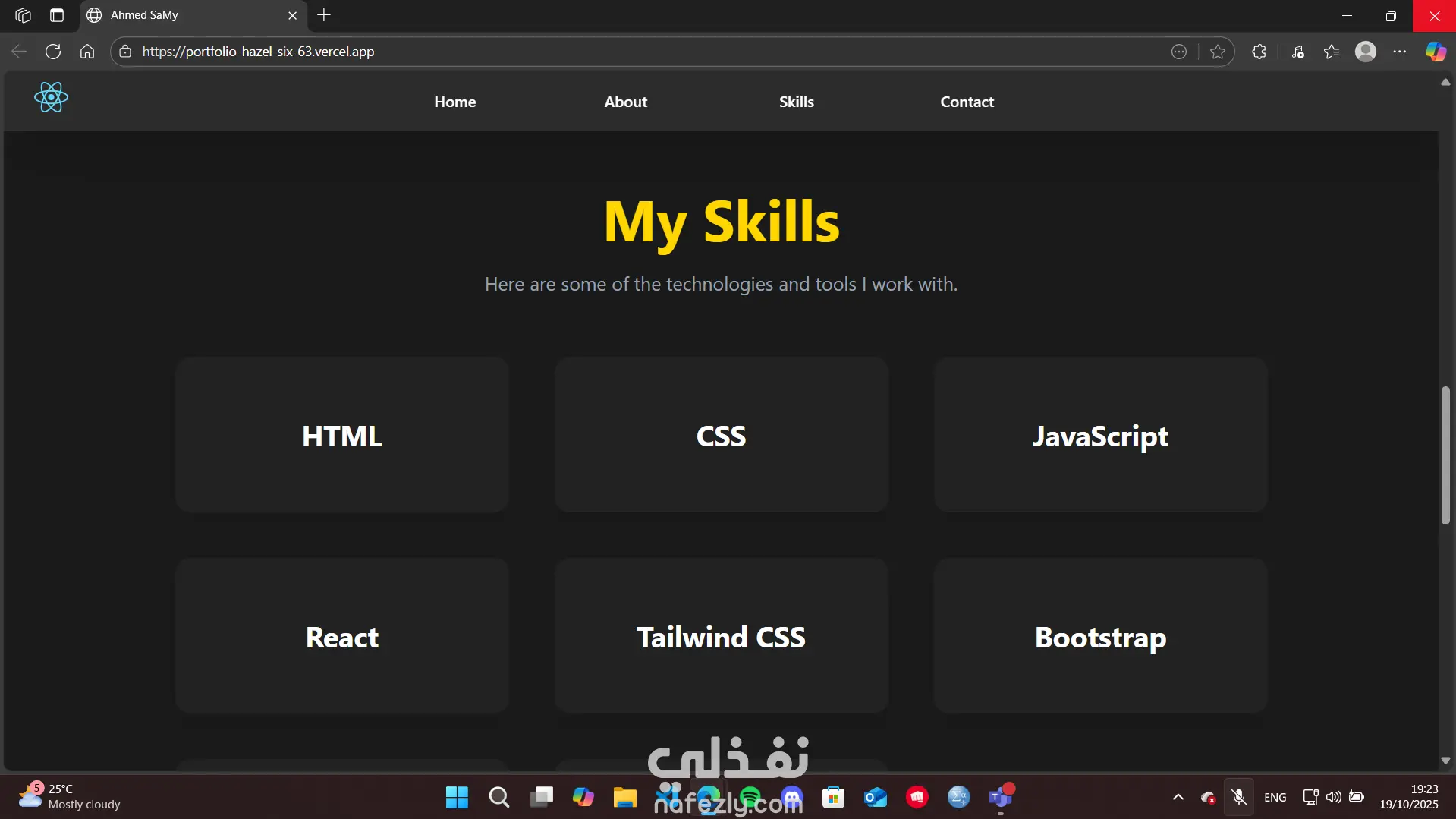Show hidden system tray icons

(1178, 797)
